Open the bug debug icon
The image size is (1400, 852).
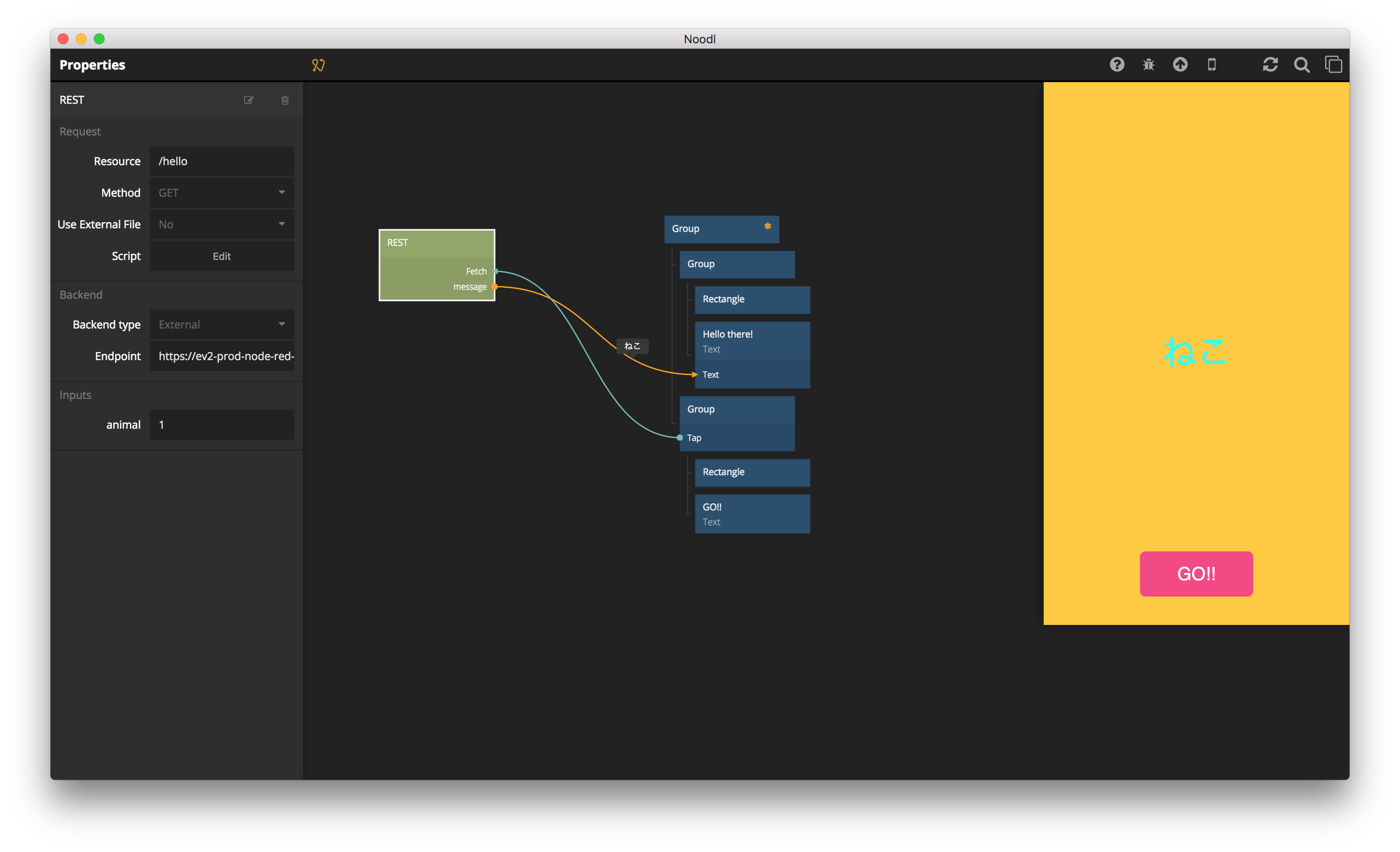[1148, 64]
